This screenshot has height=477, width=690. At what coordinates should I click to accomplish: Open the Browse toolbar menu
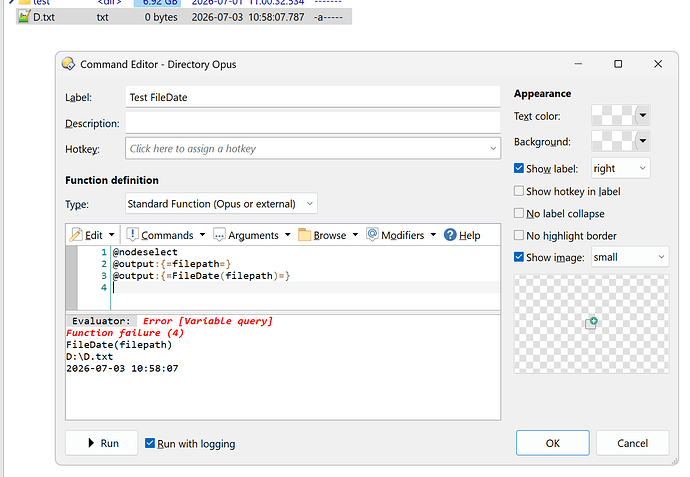click(x=328, y=235)
